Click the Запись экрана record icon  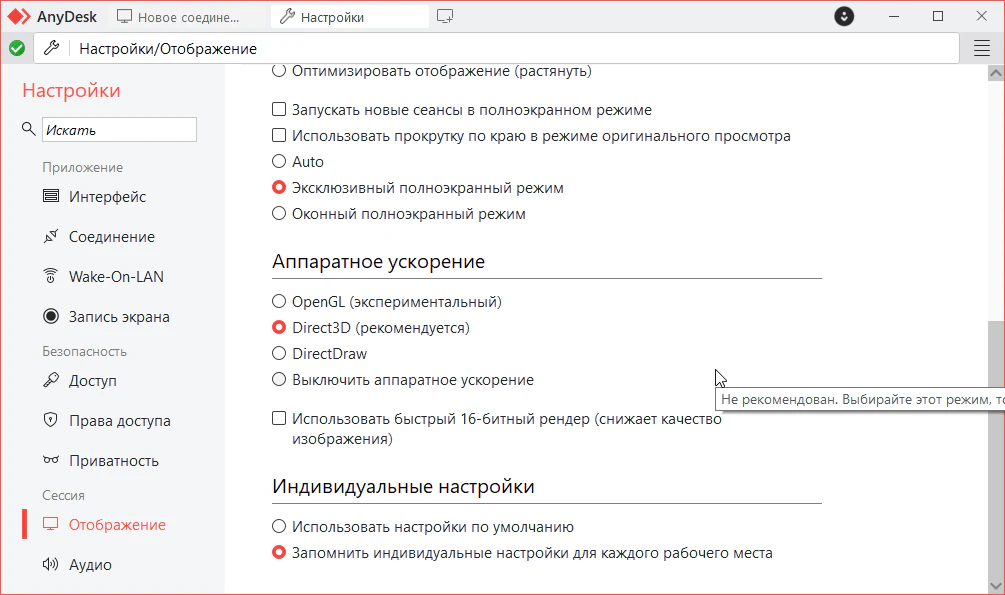pyautogui.click(x=51, y=317)
